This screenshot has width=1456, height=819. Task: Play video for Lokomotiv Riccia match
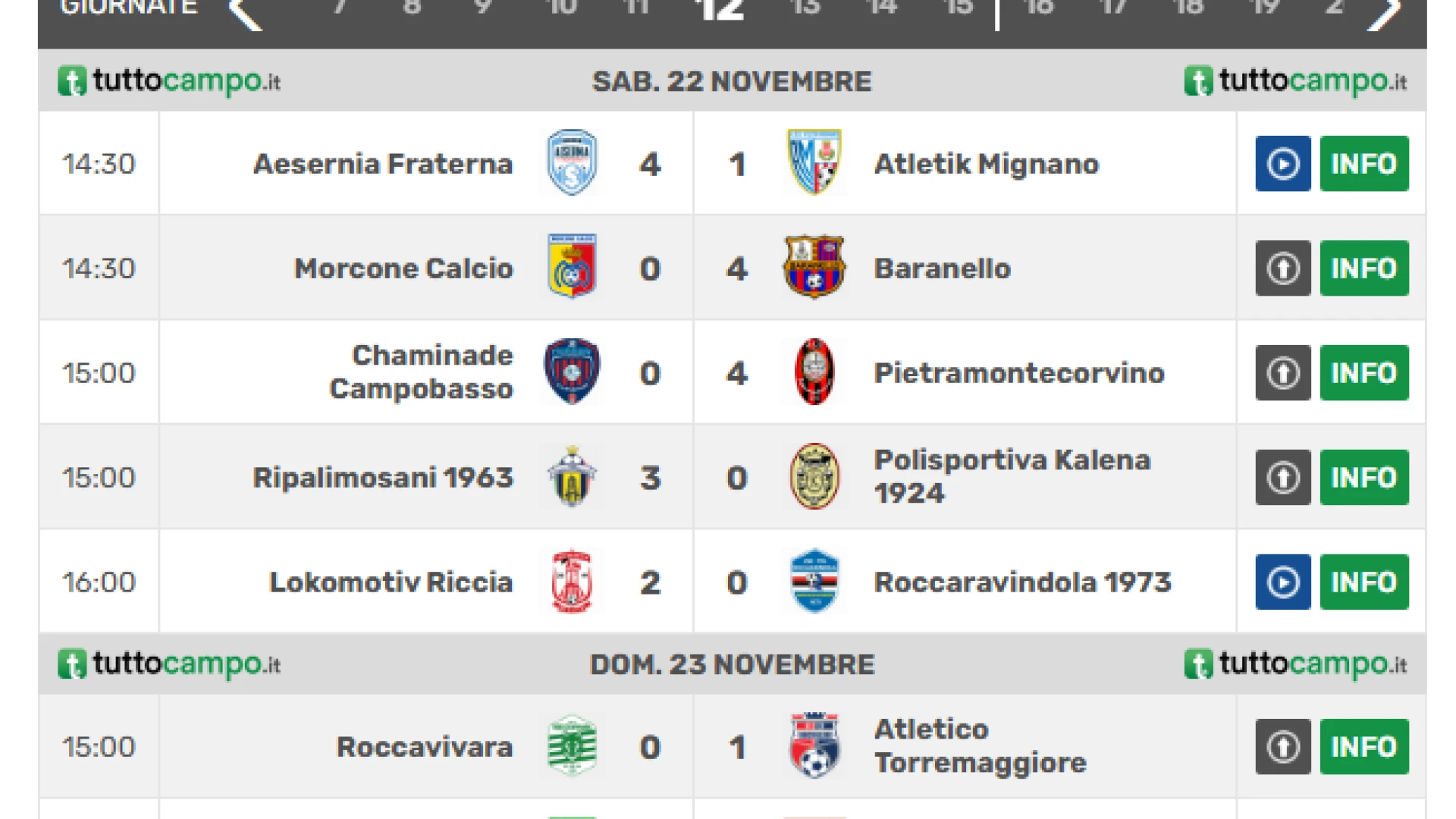click(1282, 582)
